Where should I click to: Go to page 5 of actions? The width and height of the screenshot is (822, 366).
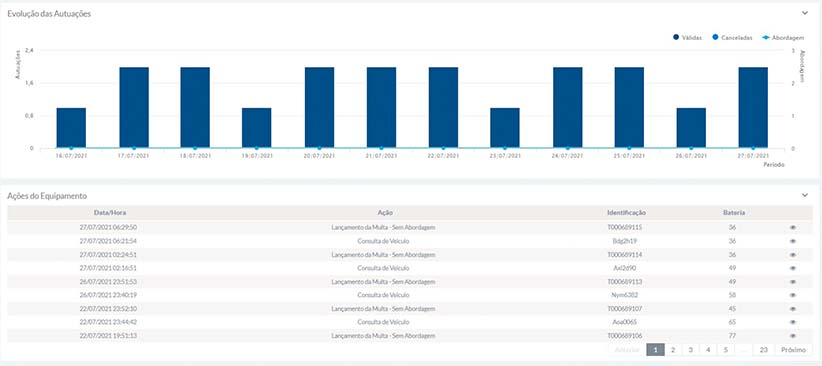point(726,350)
